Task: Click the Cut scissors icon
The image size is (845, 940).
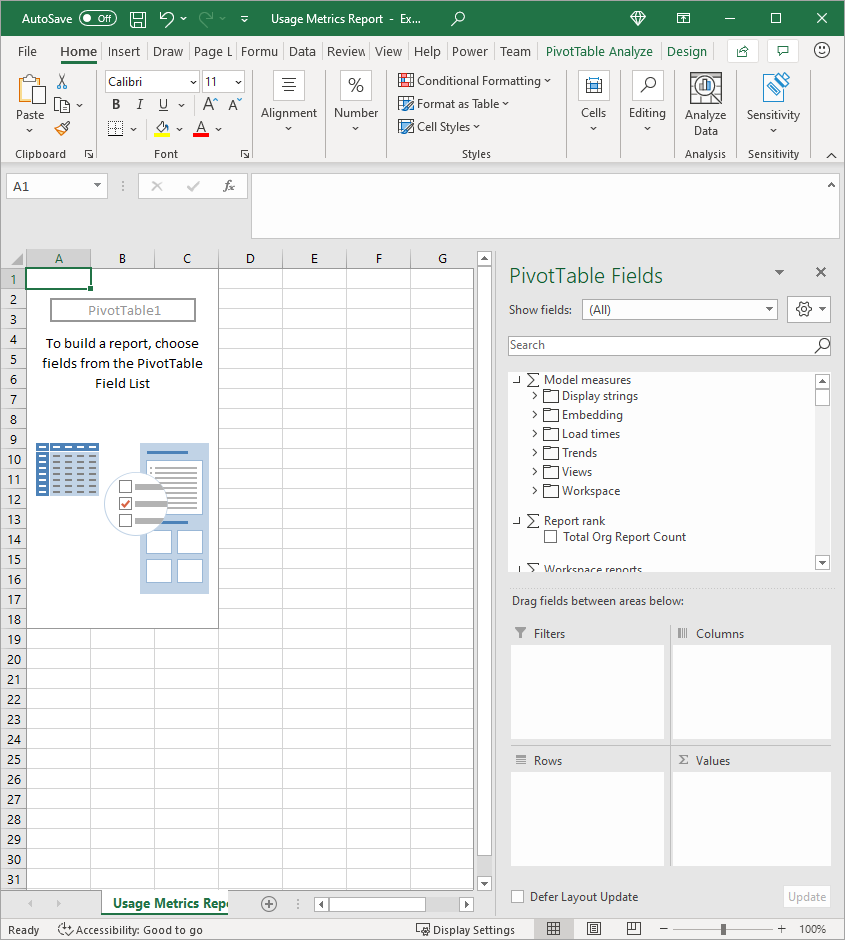Action: click(60, 81)
